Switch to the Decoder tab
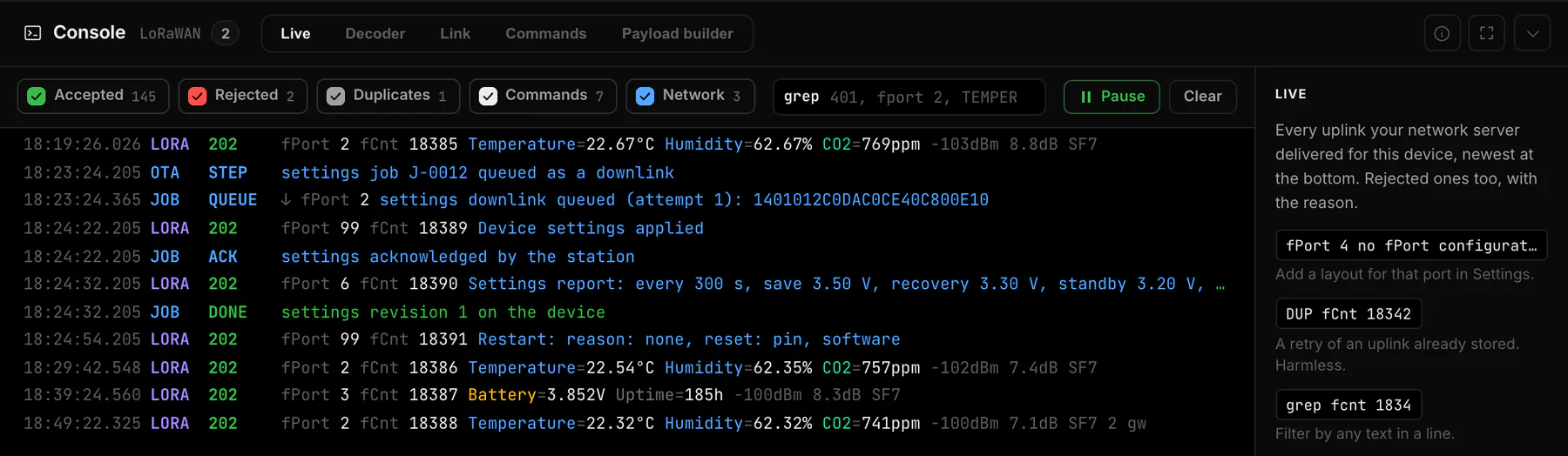 click(x=375, y=33)
